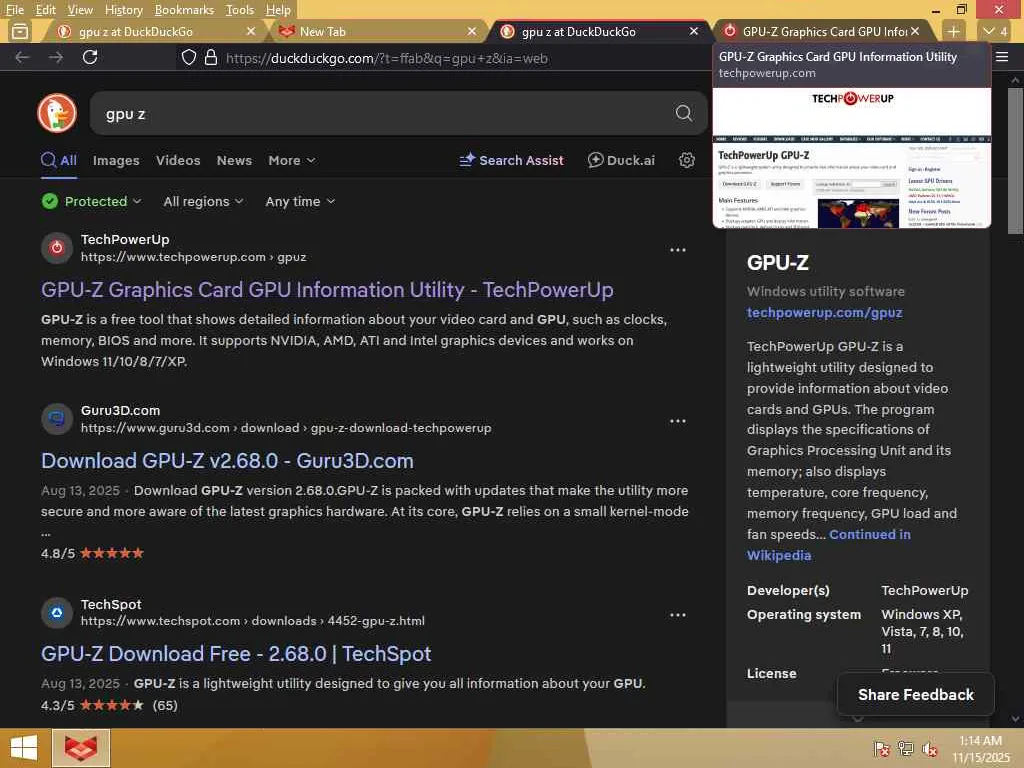Open the hamburger application menu
The height and width of the screenshot is (768, 1024).
click(x=1002, y=57)
